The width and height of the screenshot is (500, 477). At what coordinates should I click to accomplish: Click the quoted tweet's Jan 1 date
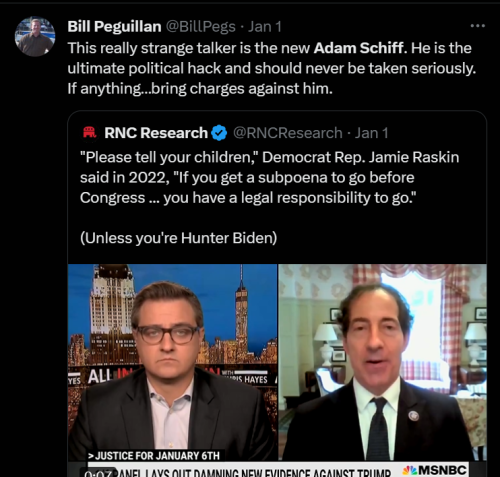click(x=371, y=133)
